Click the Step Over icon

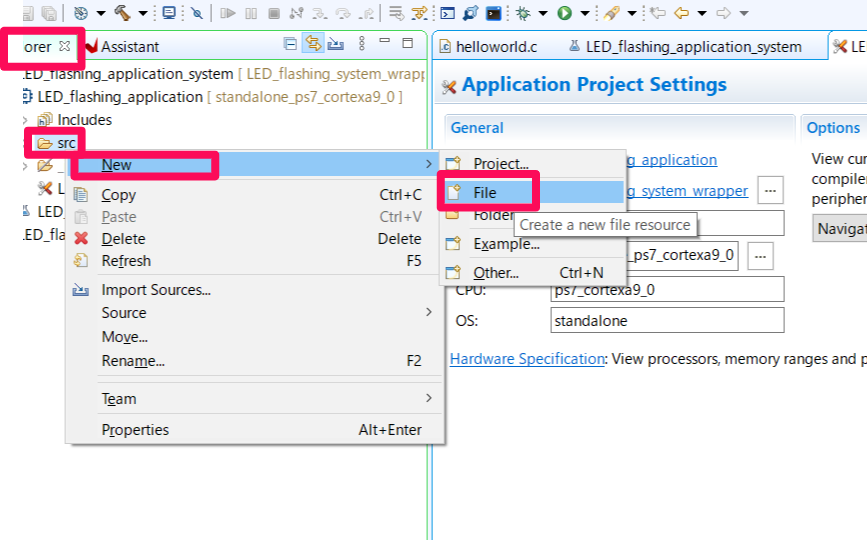pos(343,13)
